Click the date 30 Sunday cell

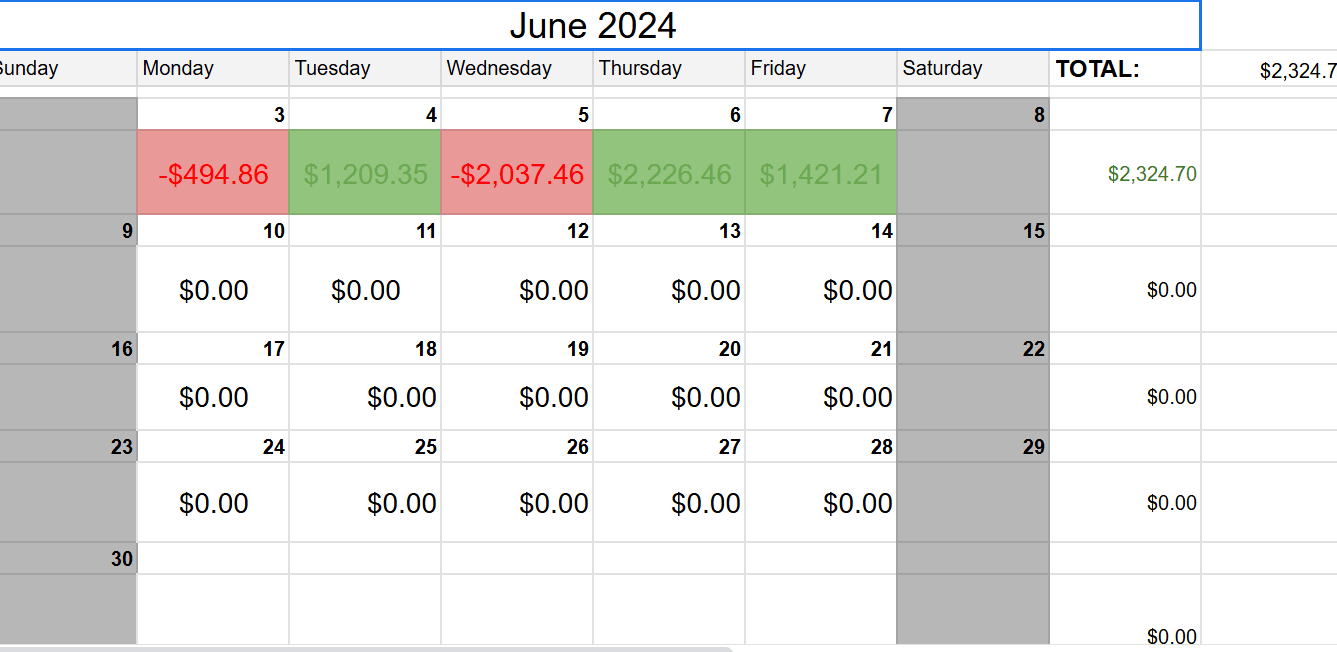pos(68,559)
